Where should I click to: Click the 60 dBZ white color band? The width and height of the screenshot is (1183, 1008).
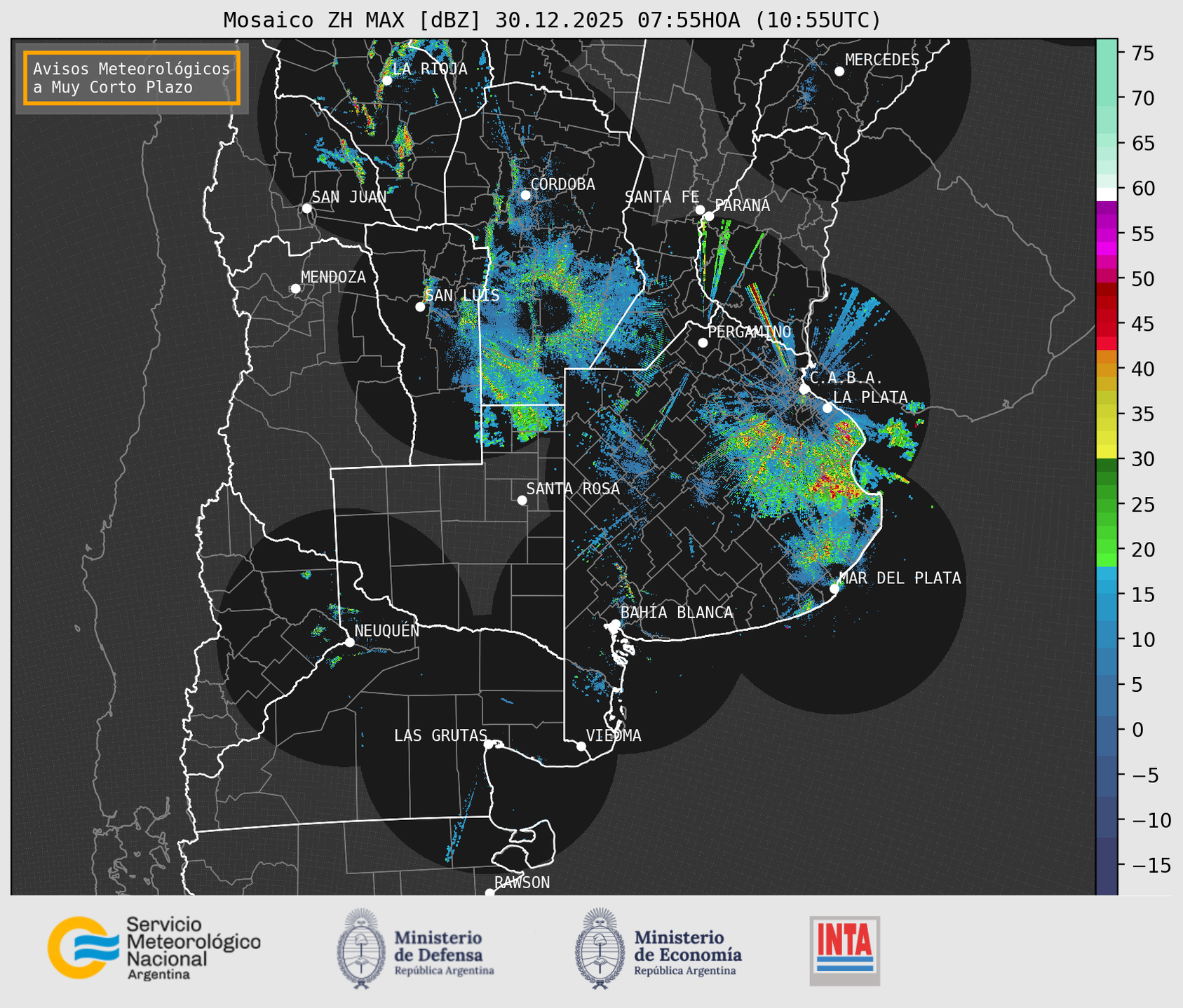pyautogui.click(x=1107, y=194)
